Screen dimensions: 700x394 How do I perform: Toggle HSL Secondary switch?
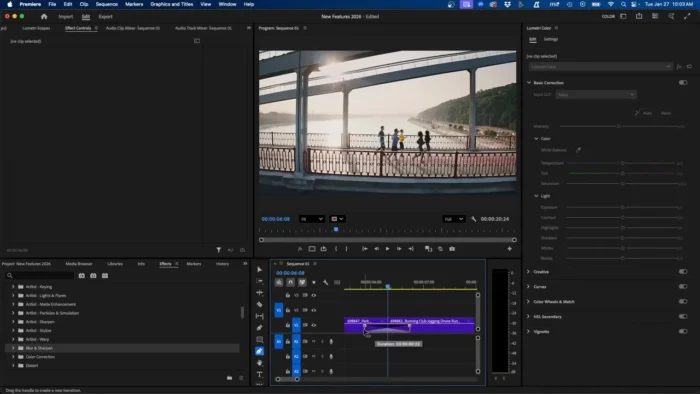pos(683,316)
